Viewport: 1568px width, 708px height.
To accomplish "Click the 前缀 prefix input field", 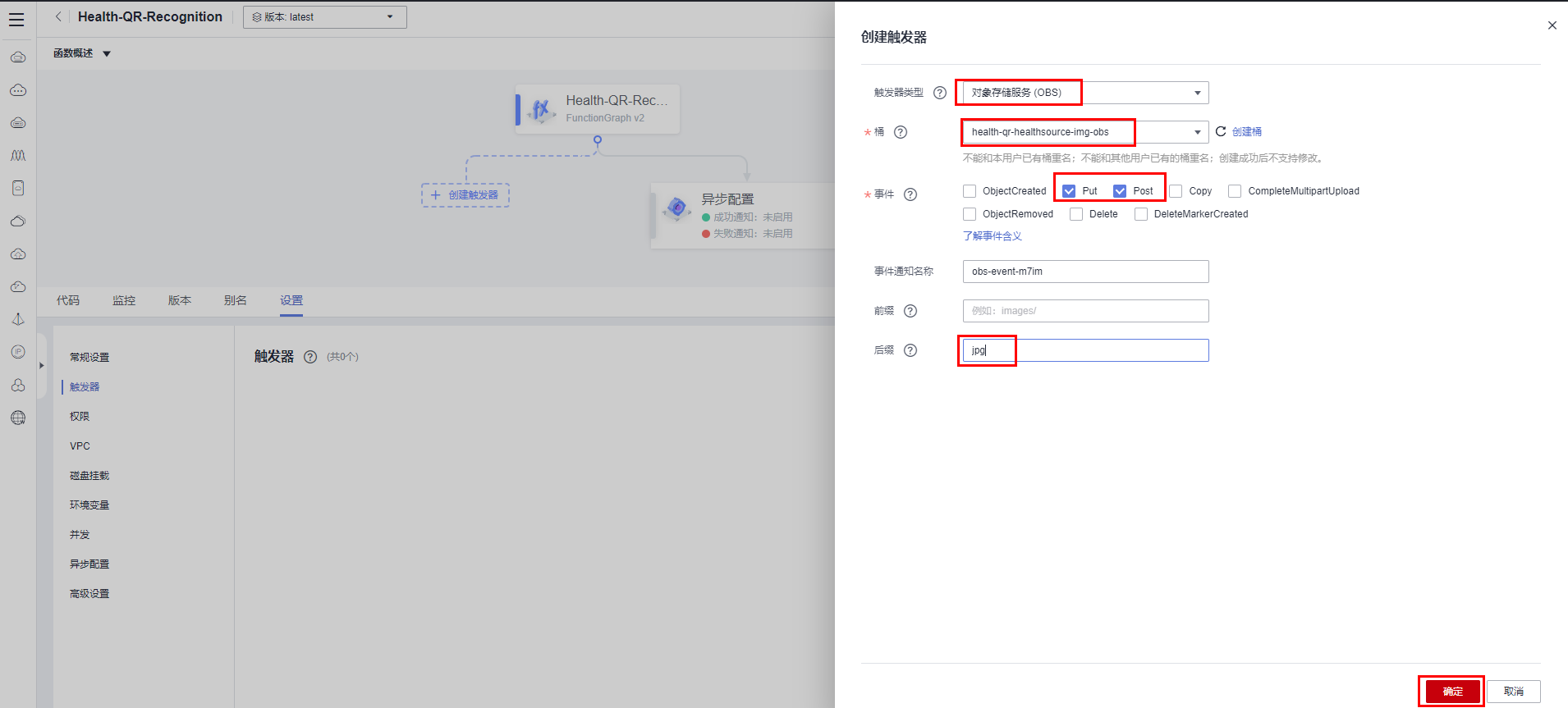I will click(x=1085, y=311).
